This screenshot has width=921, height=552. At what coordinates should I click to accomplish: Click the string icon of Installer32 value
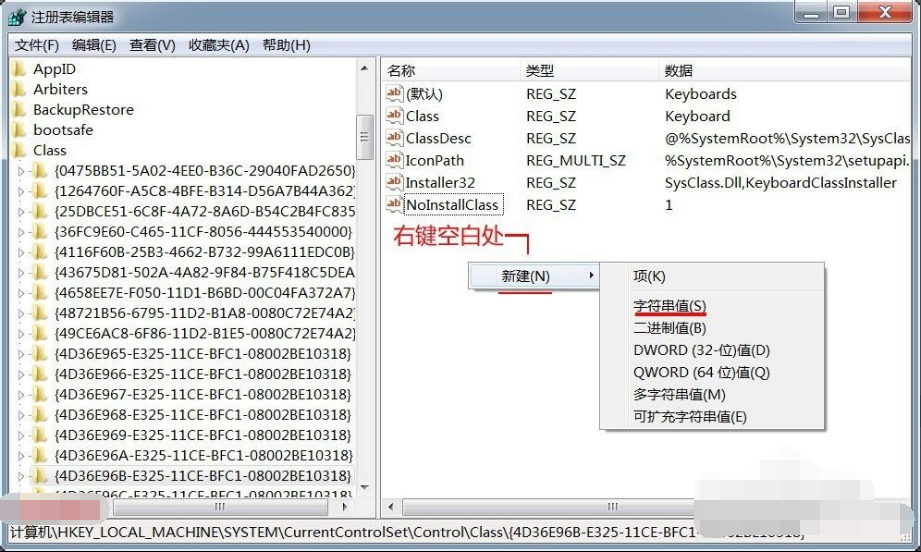click(394, 182)
